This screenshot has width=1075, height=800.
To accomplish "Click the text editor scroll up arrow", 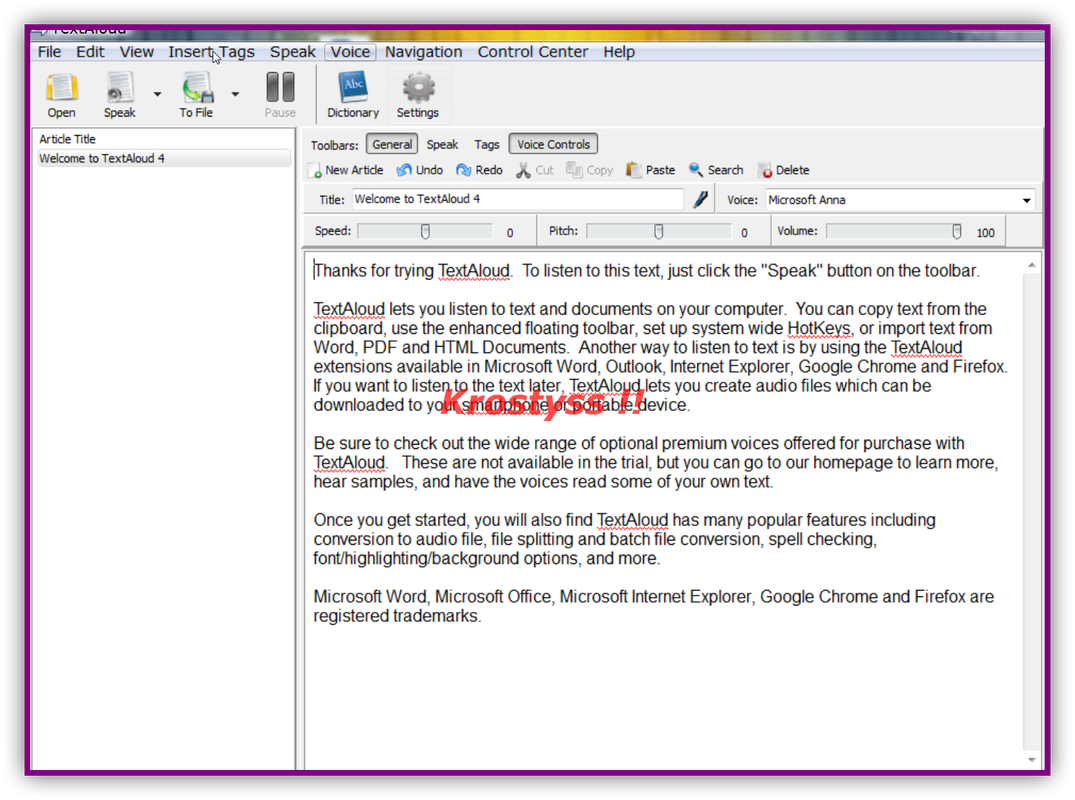I will [1031, 265].
